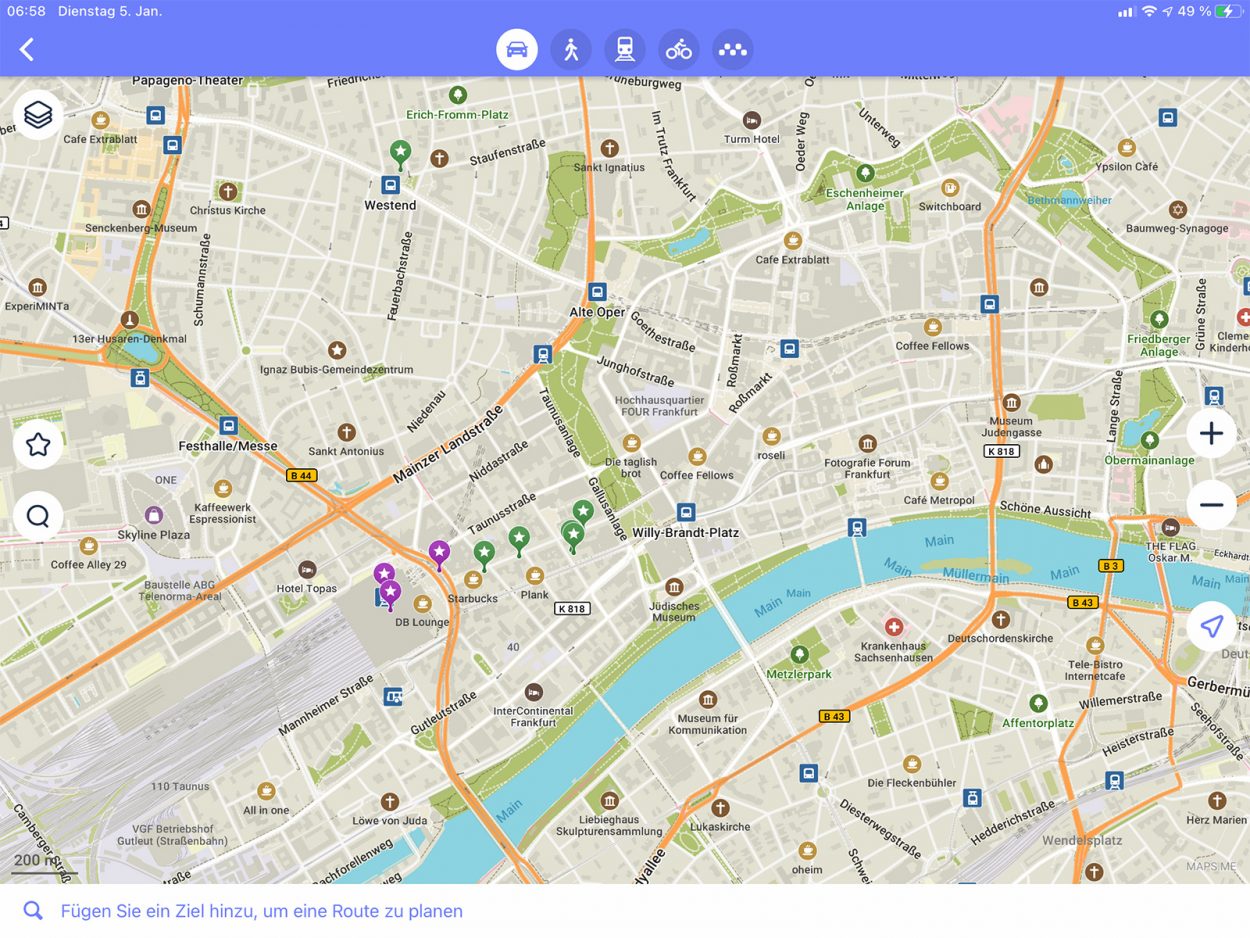Image resolution: width=1250 pixels, height=938 pixels.
Task: Open the Senckenberg-Museum marker
Action: coord(141,209)
